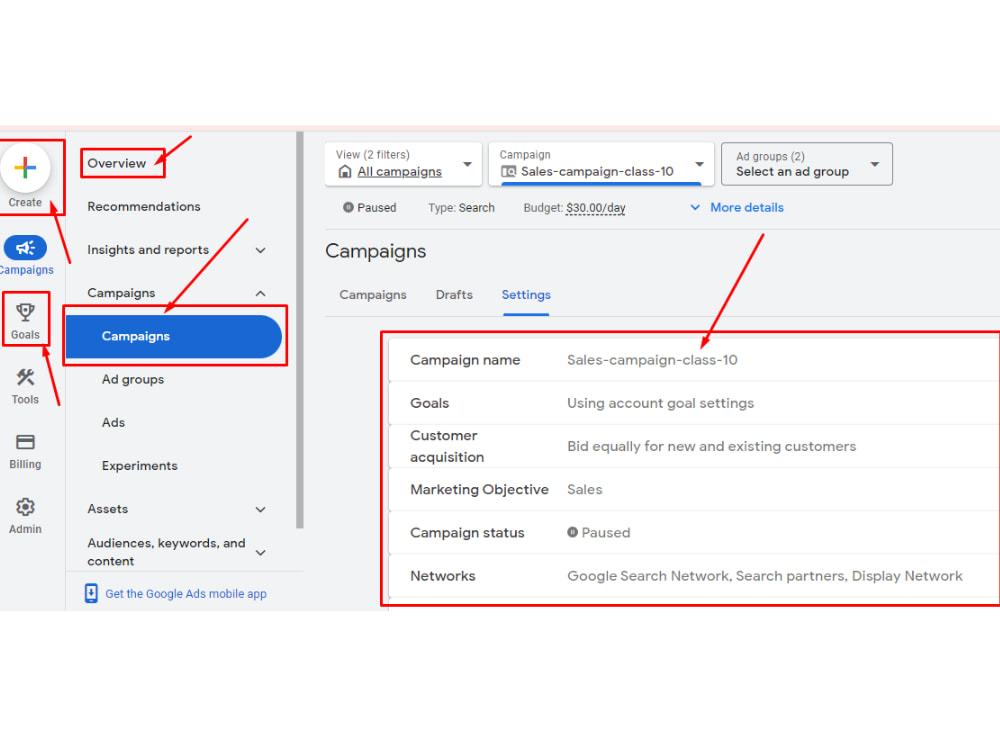The image size is (1000, 750).
Task: Click the paused icon in Campaign status row
Action: [x=573, y=532]
